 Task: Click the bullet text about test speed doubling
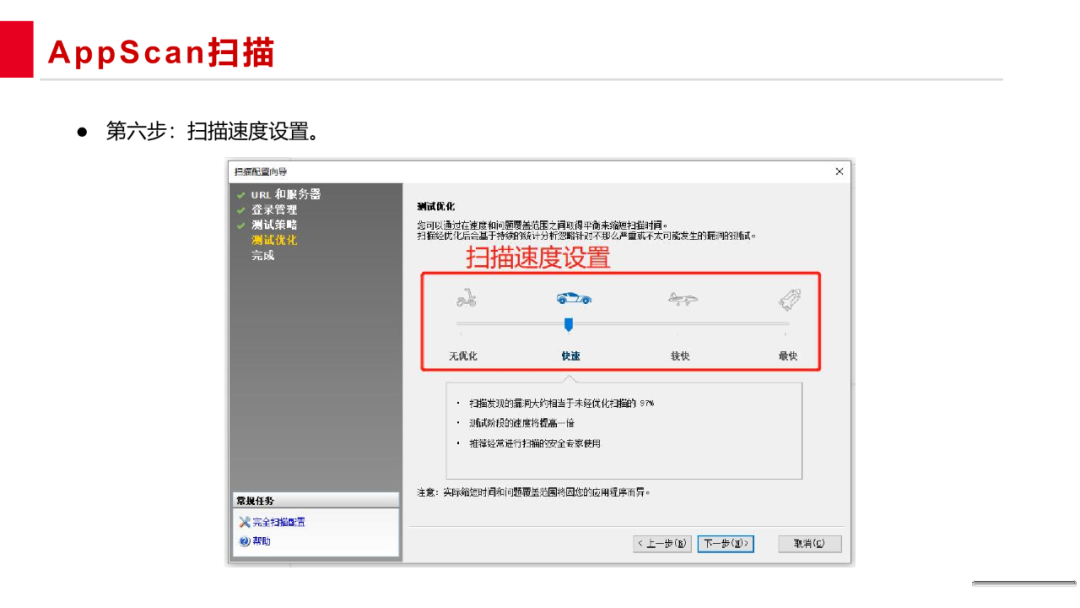pos(521,423)
